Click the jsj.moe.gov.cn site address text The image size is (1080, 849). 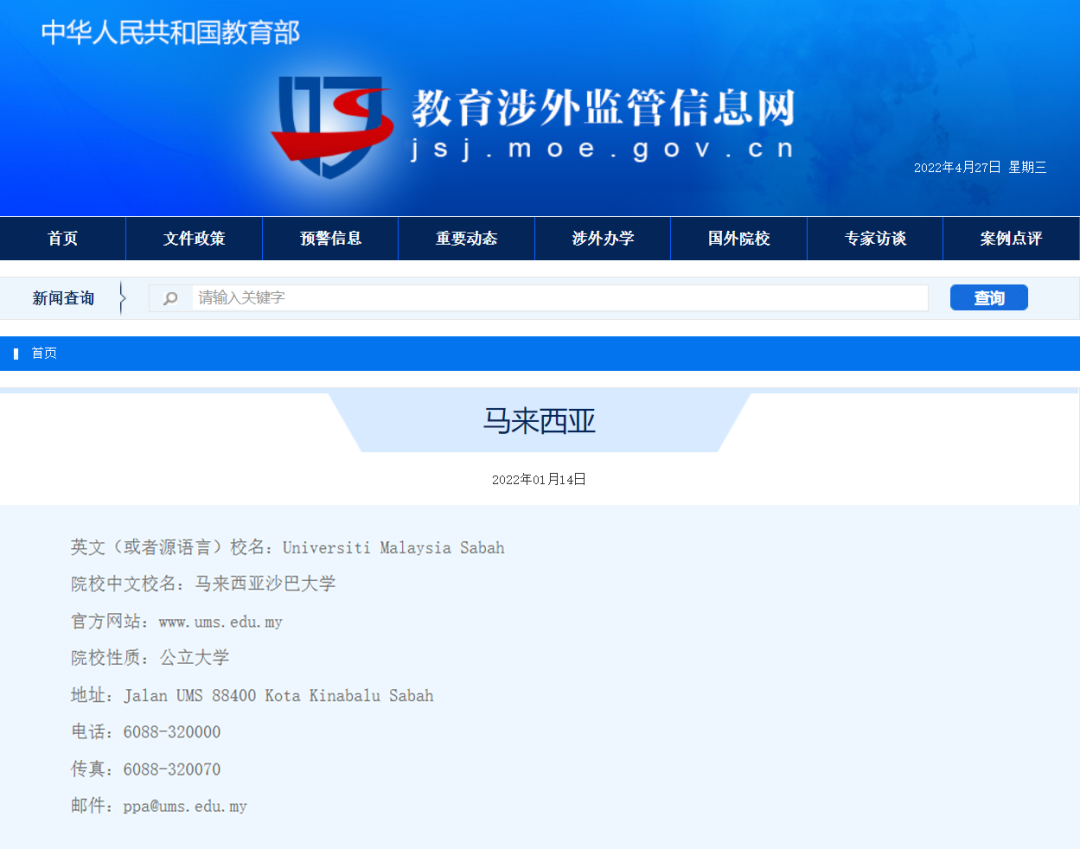(603, 149)
